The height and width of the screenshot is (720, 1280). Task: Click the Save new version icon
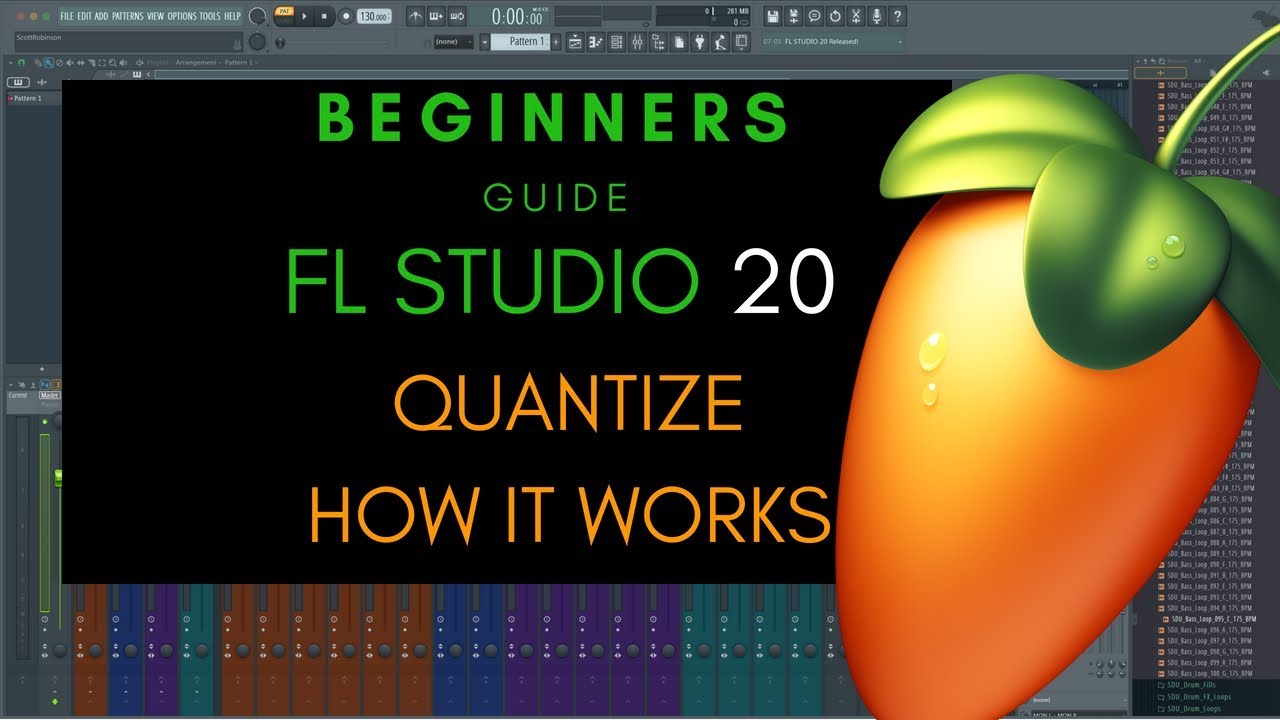click(794, 16)
